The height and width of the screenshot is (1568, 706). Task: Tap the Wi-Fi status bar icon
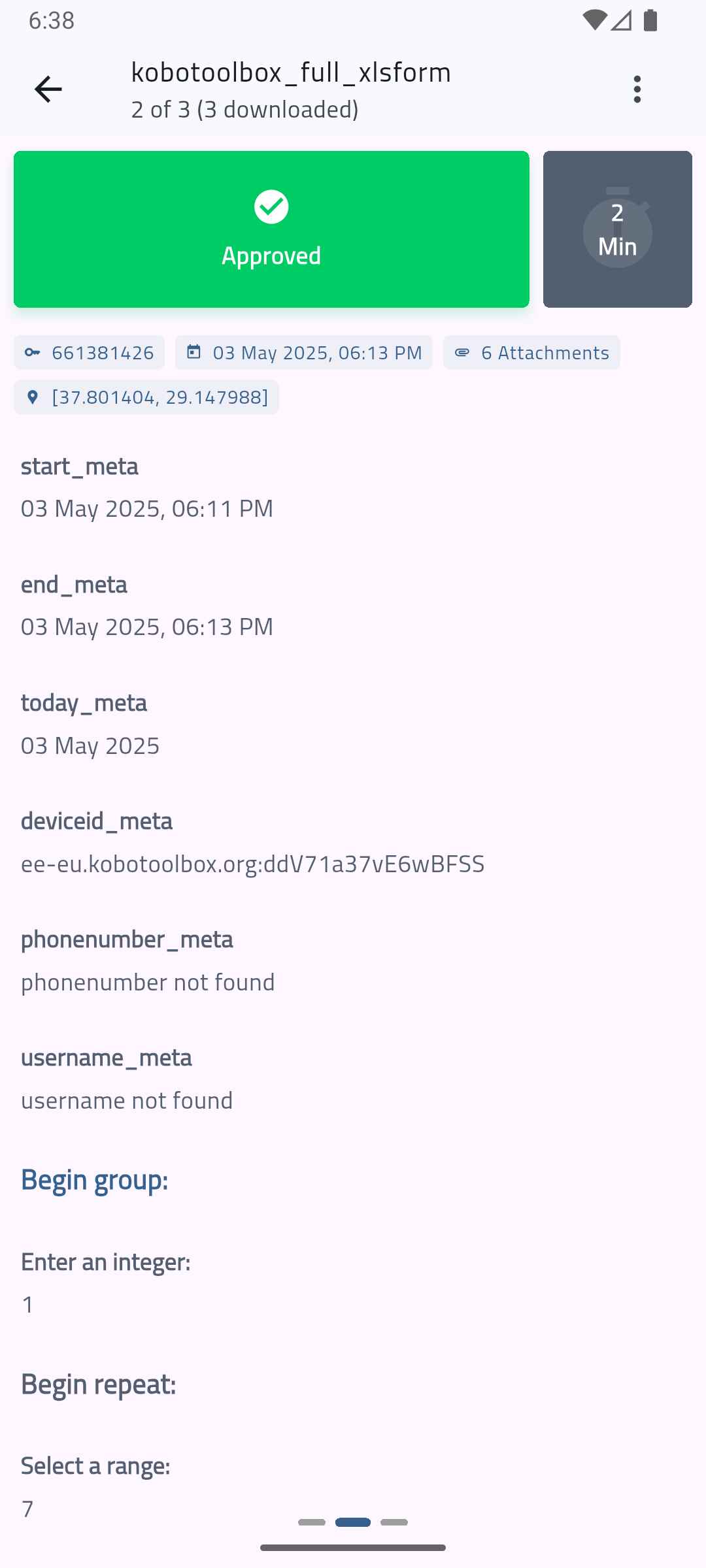pos(594,21)
